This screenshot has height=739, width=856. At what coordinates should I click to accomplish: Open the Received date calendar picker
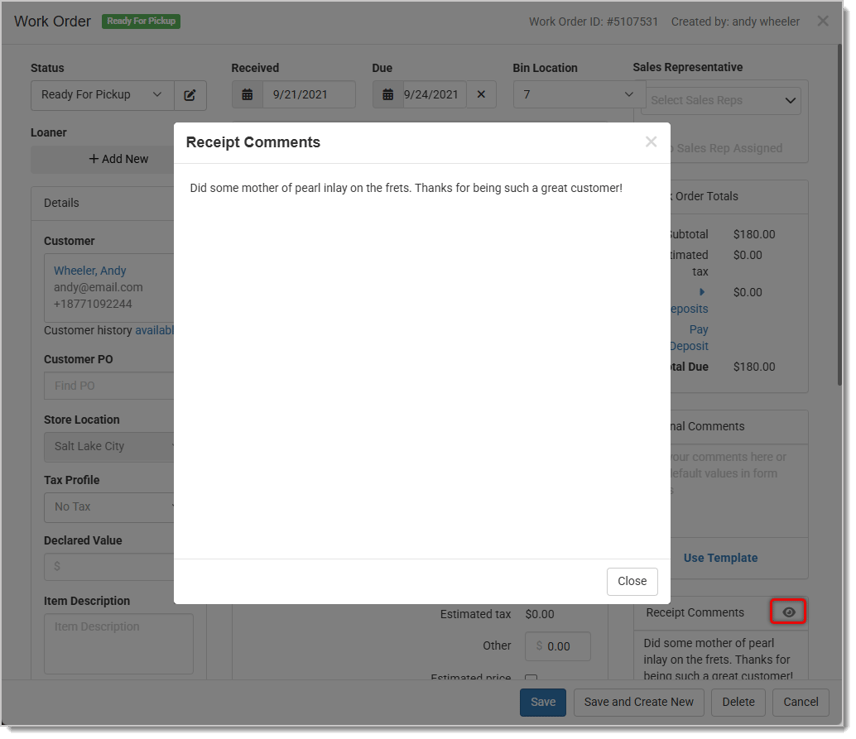pos(248,94)
